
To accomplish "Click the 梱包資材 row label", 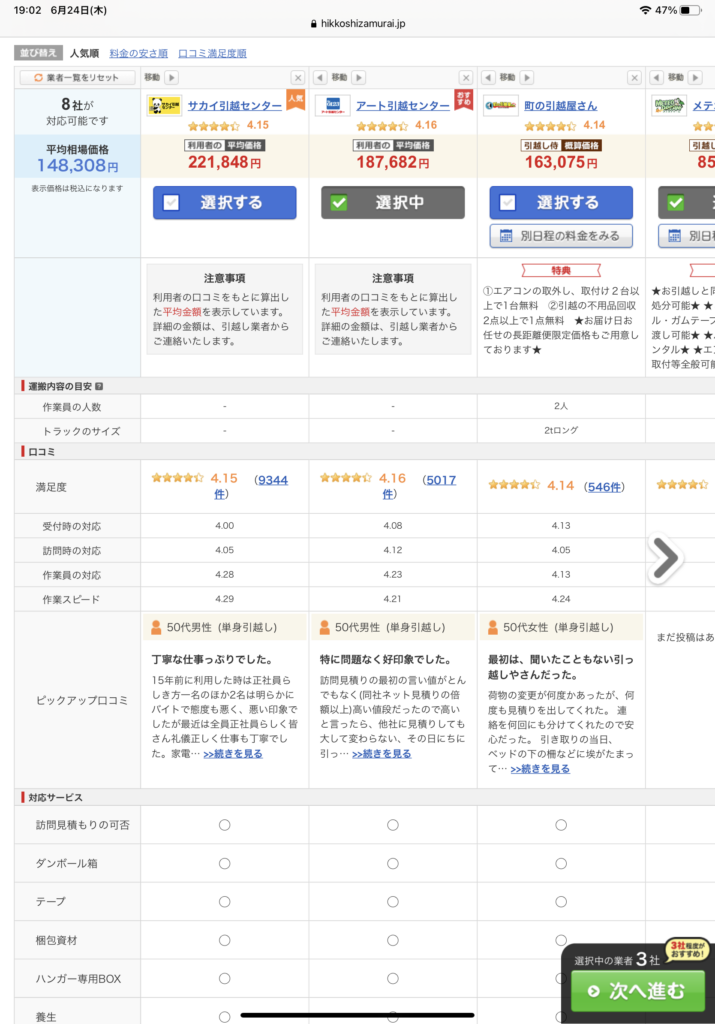I will 56,940.
